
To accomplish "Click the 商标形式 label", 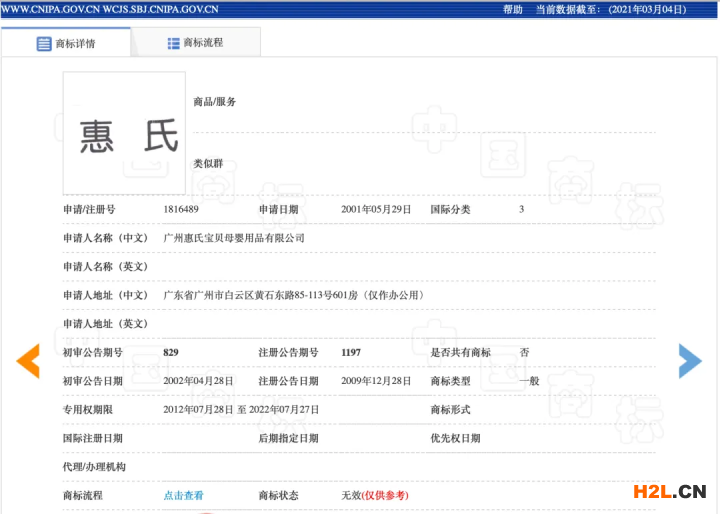I will pos(450,409).
